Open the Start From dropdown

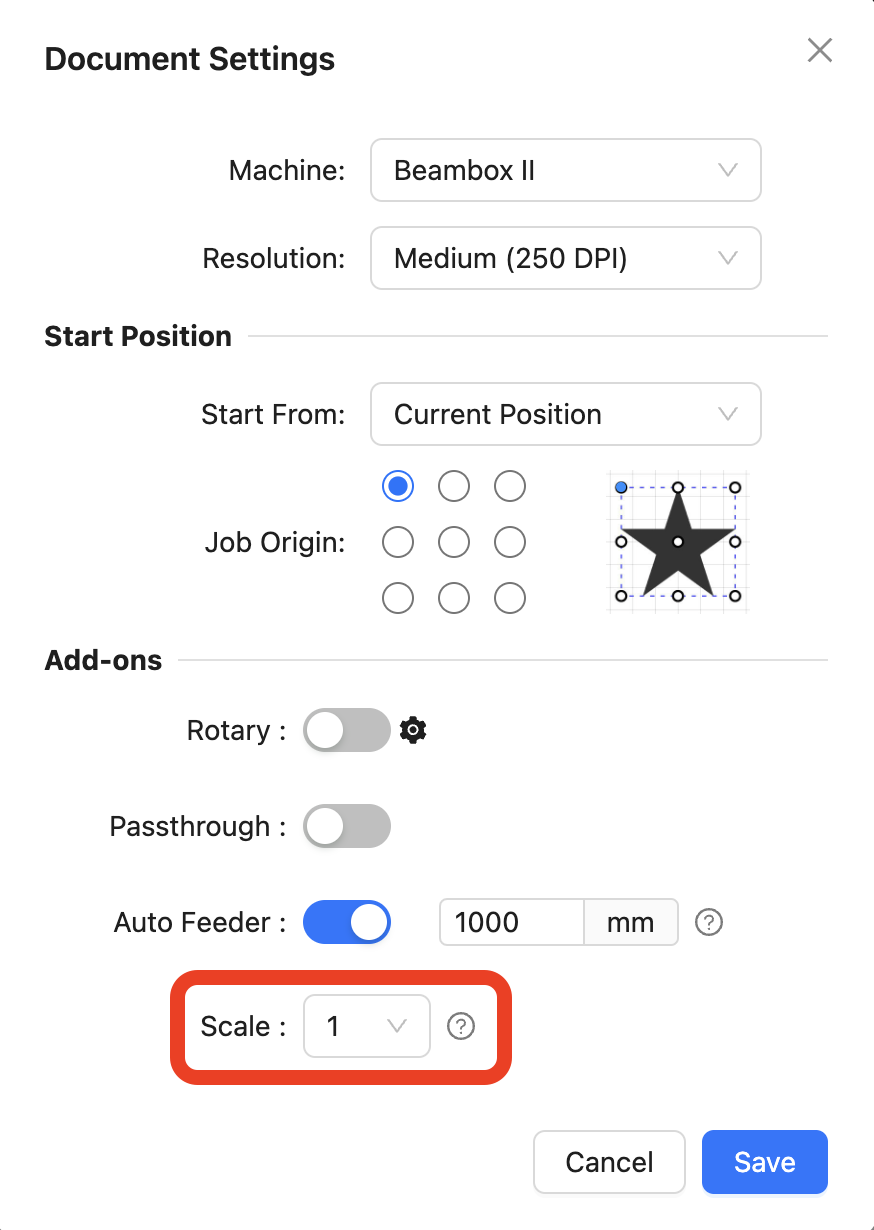[x=566, y=414]
